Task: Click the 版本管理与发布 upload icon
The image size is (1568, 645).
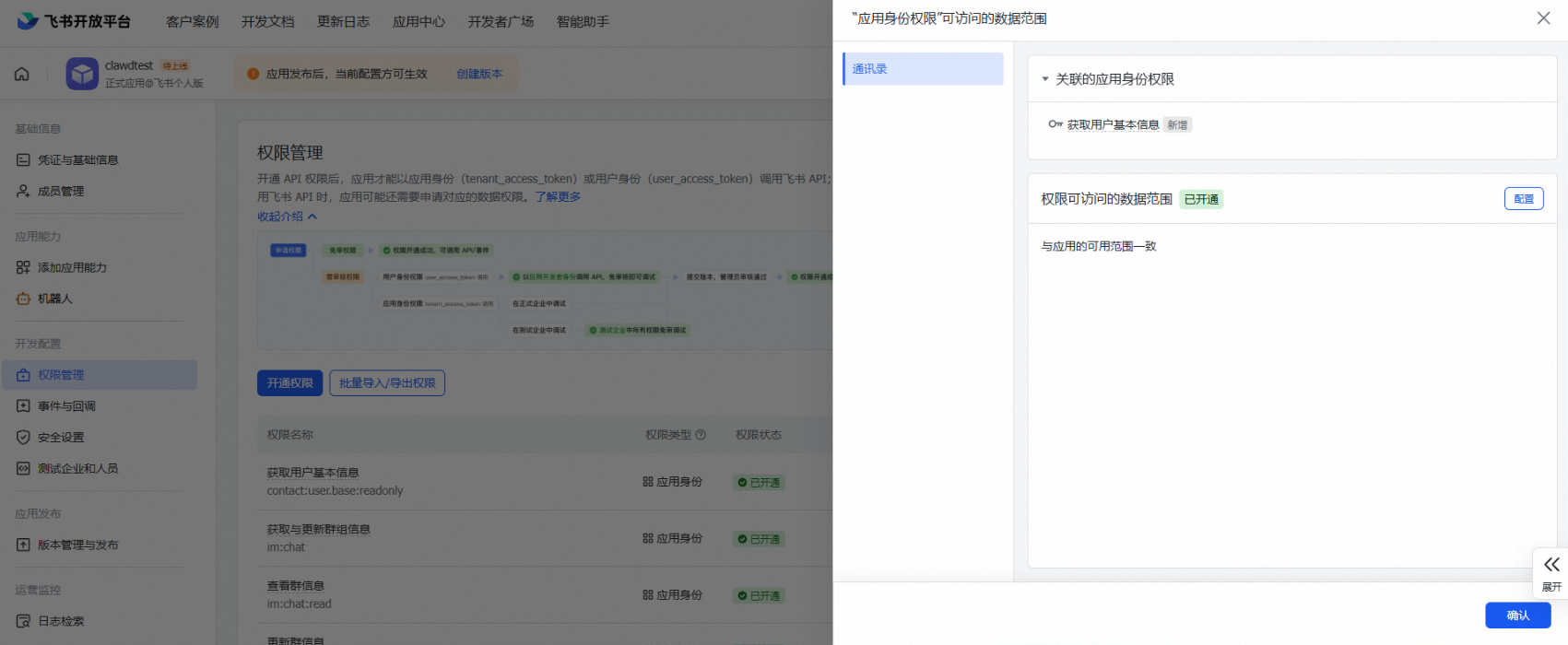Action: (x=23, y=545)
